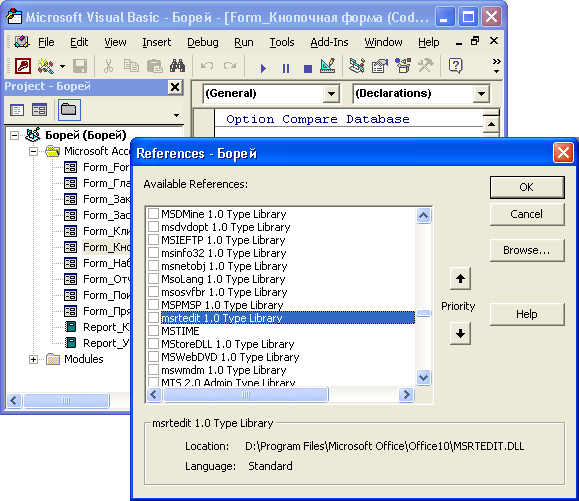Click the Browse... button
The width and height of the screenshot is (579, 501).
tap(527, 250)
